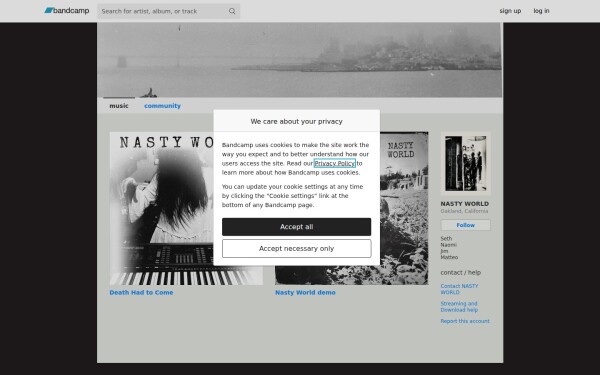Open the sign up link

(x=510, y=11)
